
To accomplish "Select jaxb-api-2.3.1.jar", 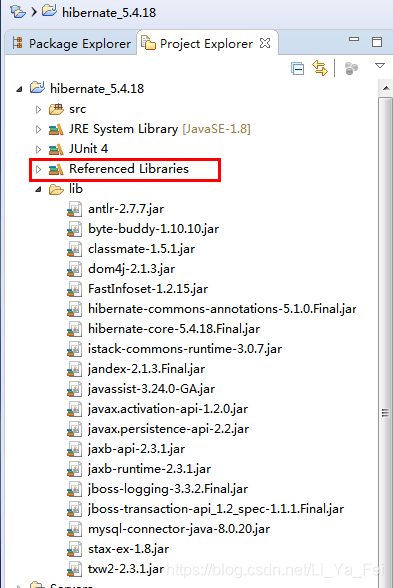I will [x=136, y=449].
